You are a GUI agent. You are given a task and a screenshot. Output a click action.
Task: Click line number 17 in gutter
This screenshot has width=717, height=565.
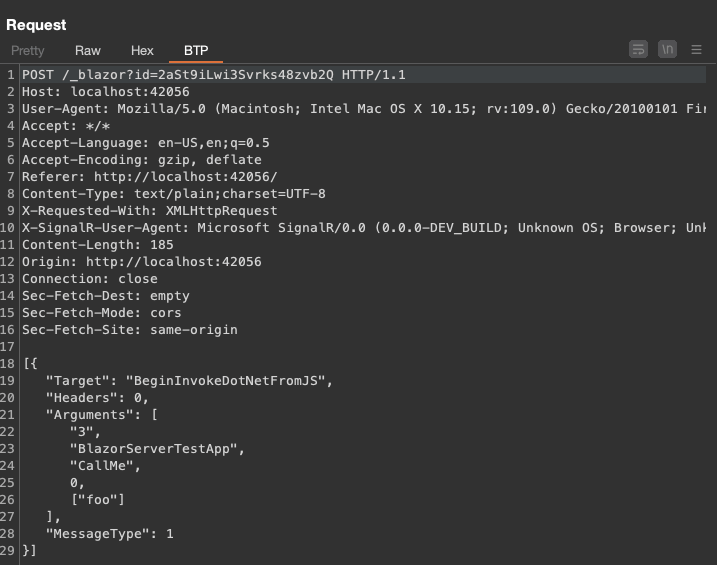(8, 346)
